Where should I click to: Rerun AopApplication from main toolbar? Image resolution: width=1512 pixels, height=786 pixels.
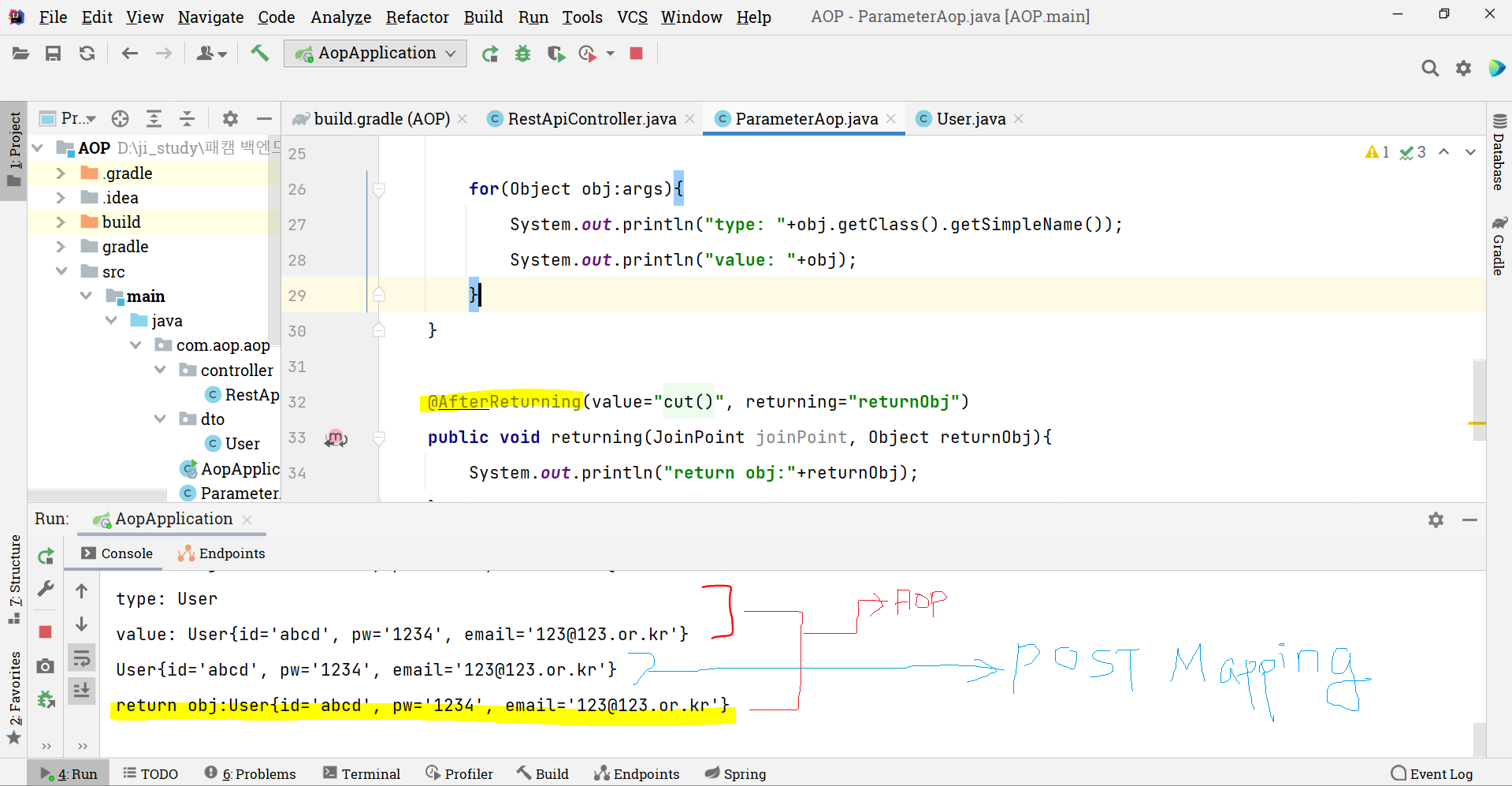(490, 54)
